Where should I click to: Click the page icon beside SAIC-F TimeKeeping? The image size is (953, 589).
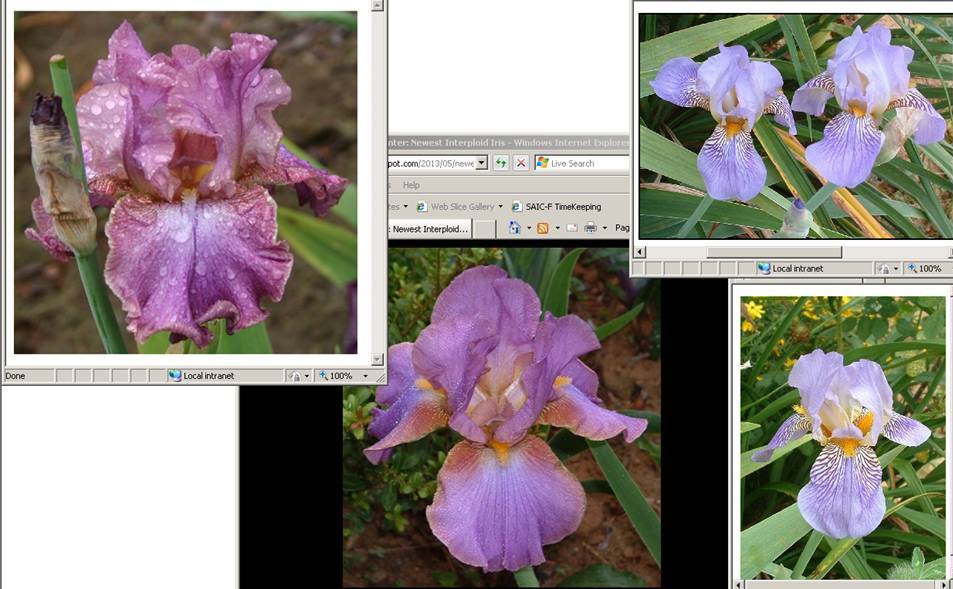click(516, 207)
